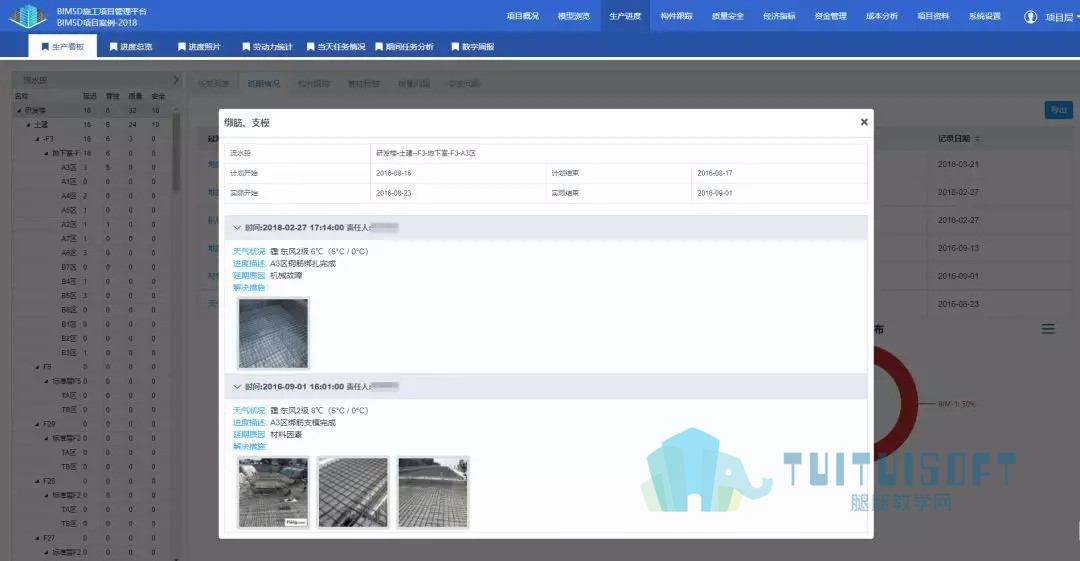The width and height of the screenshot is (1080, 561).
Task: Open first photo in 2016-09-01 record
Action: click(273, 492)
